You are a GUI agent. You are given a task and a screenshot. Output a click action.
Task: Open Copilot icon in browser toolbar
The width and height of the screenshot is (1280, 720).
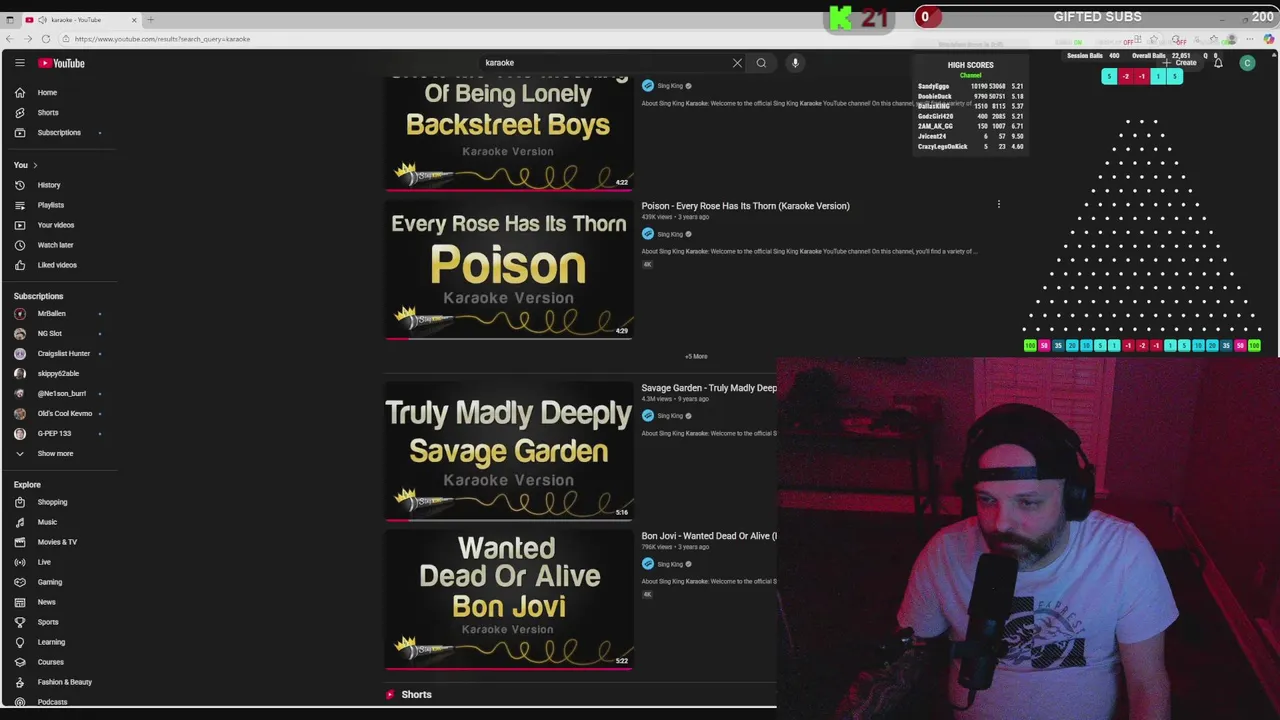(x=1269, y=40)
